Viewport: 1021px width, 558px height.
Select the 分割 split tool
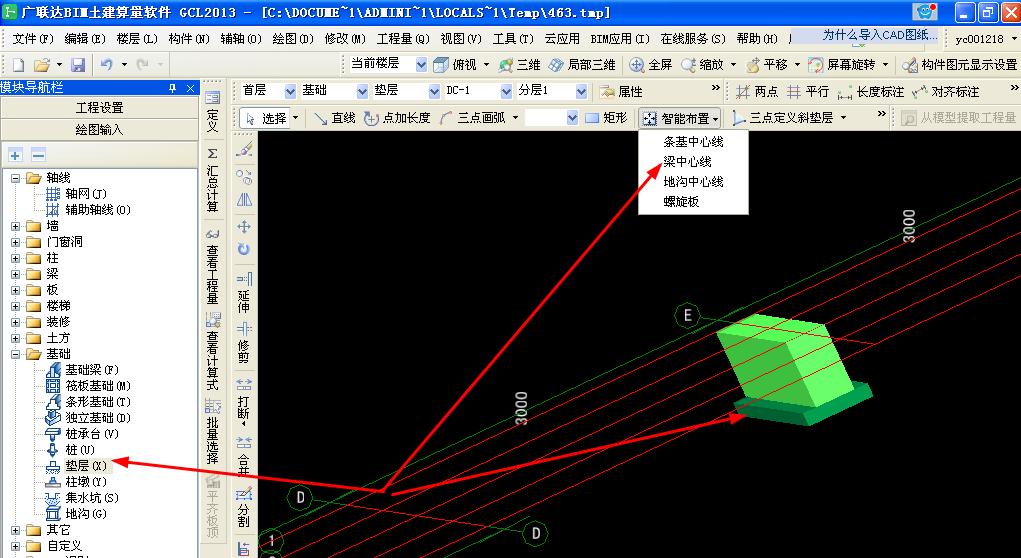tap(244, 508)
